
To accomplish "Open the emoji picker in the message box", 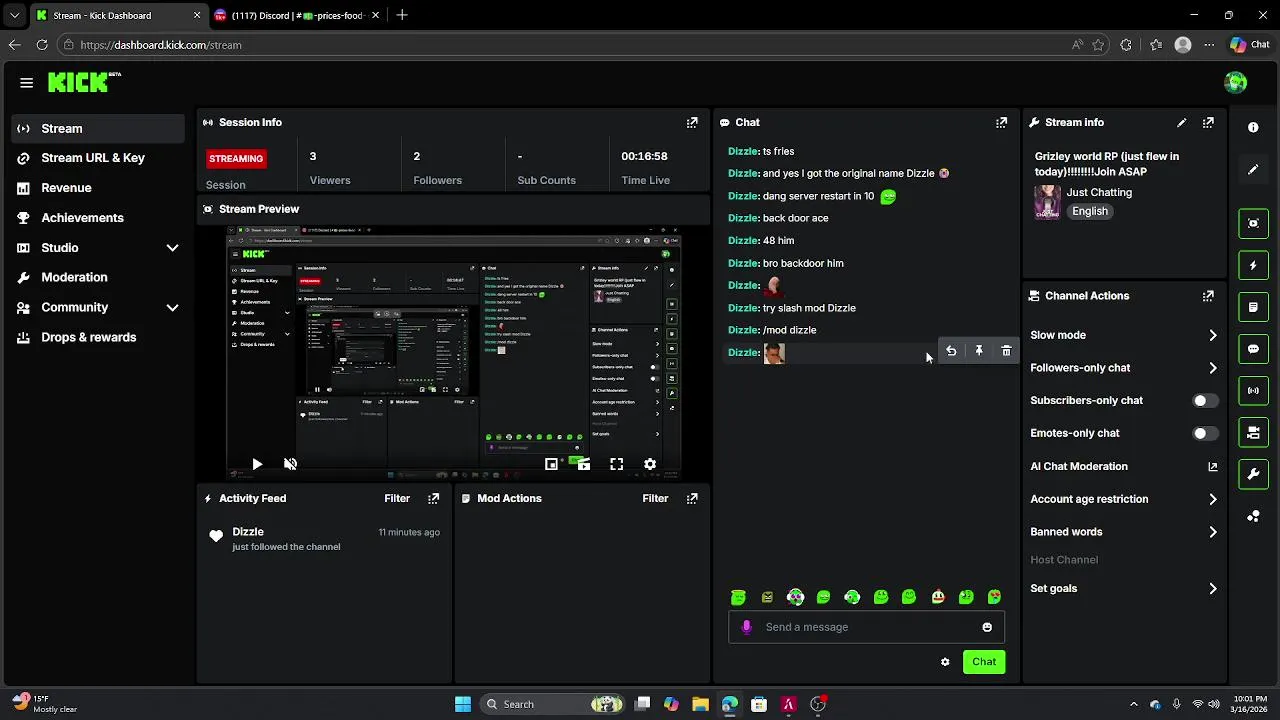I will [x=987, y=627].
